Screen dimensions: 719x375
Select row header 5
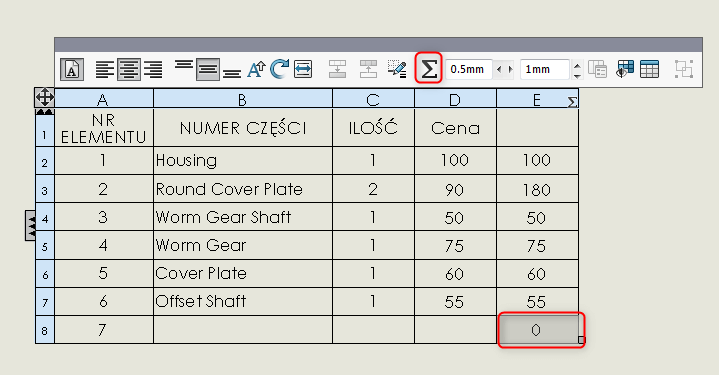tap(44, 245)
